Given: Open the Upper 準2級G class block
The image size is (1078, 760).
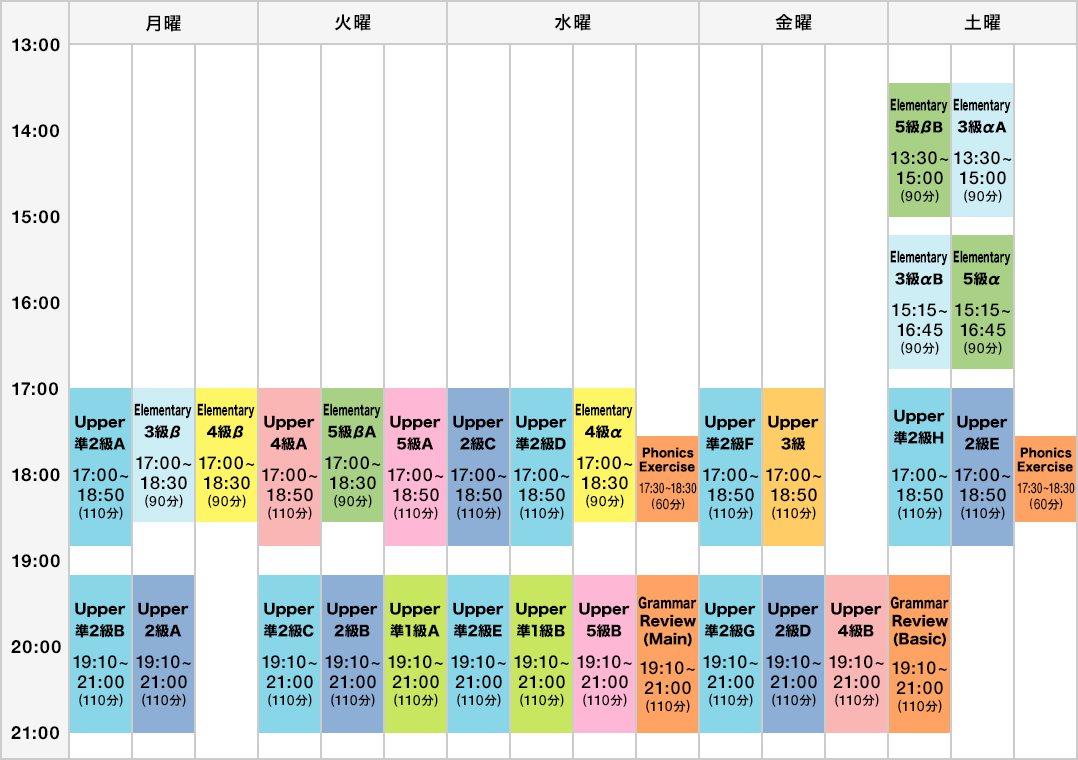Looking at the screenshot, I should [x=730, y=654].
